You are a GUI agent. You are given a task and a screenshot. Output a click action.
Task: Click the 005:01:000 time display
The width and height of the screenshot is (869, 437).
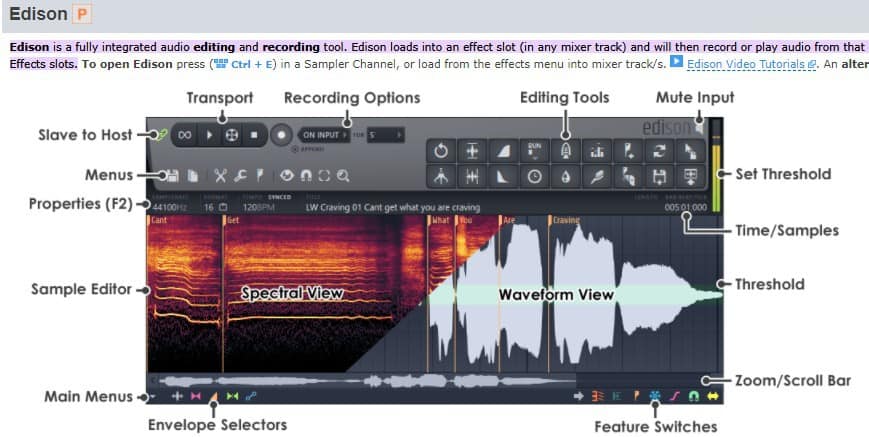(x=686, y=208)
